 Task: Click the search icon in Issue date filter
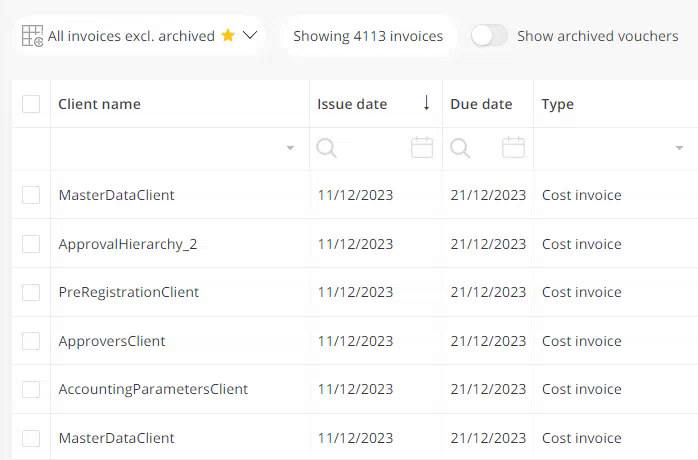click(326, 148)
